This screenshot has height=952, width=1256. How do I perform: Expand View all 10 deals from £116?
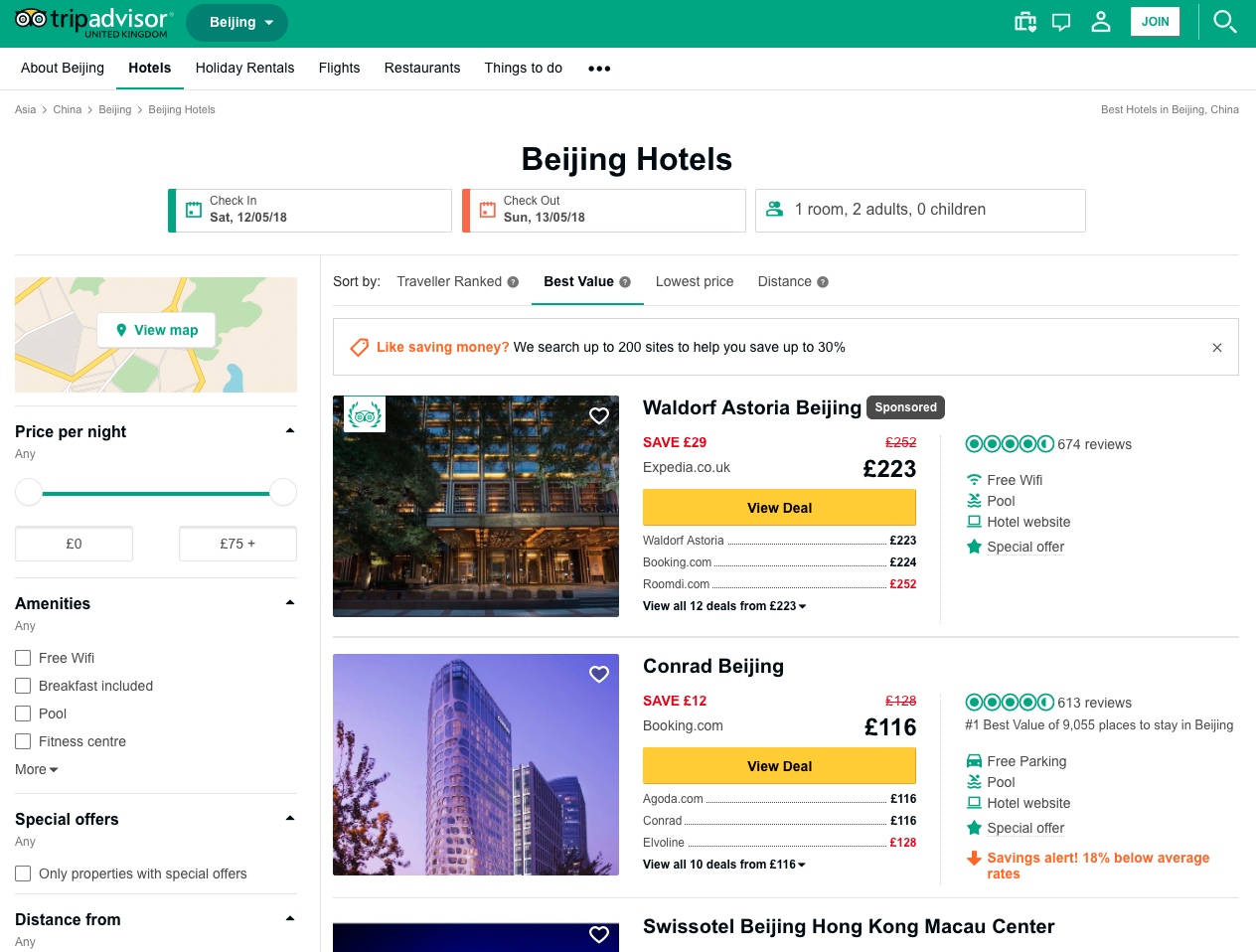coord(724,865)
